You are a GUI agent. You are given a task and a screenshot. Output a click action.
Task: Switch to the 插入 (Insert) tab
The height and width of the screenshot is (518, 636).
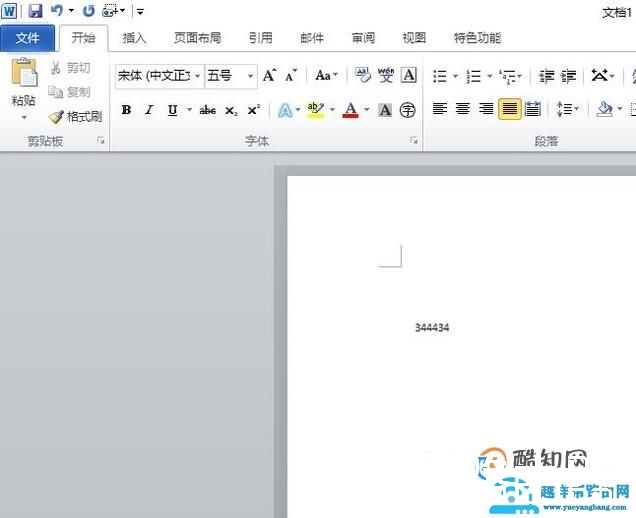(134, 38)
